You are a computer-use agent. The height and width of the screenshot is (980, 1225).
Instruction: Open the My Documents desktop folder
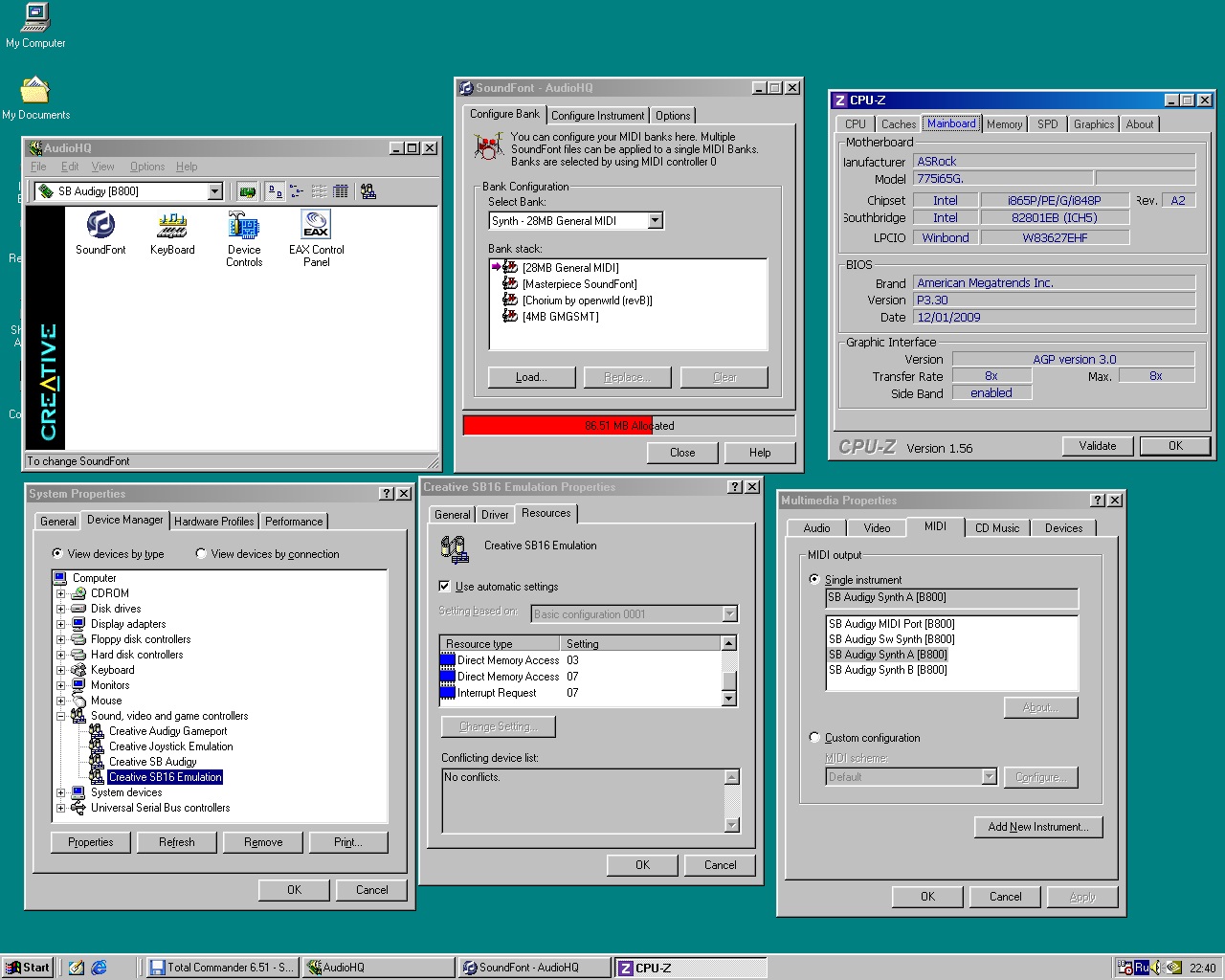pyautogui.click(x=35, y=91)
